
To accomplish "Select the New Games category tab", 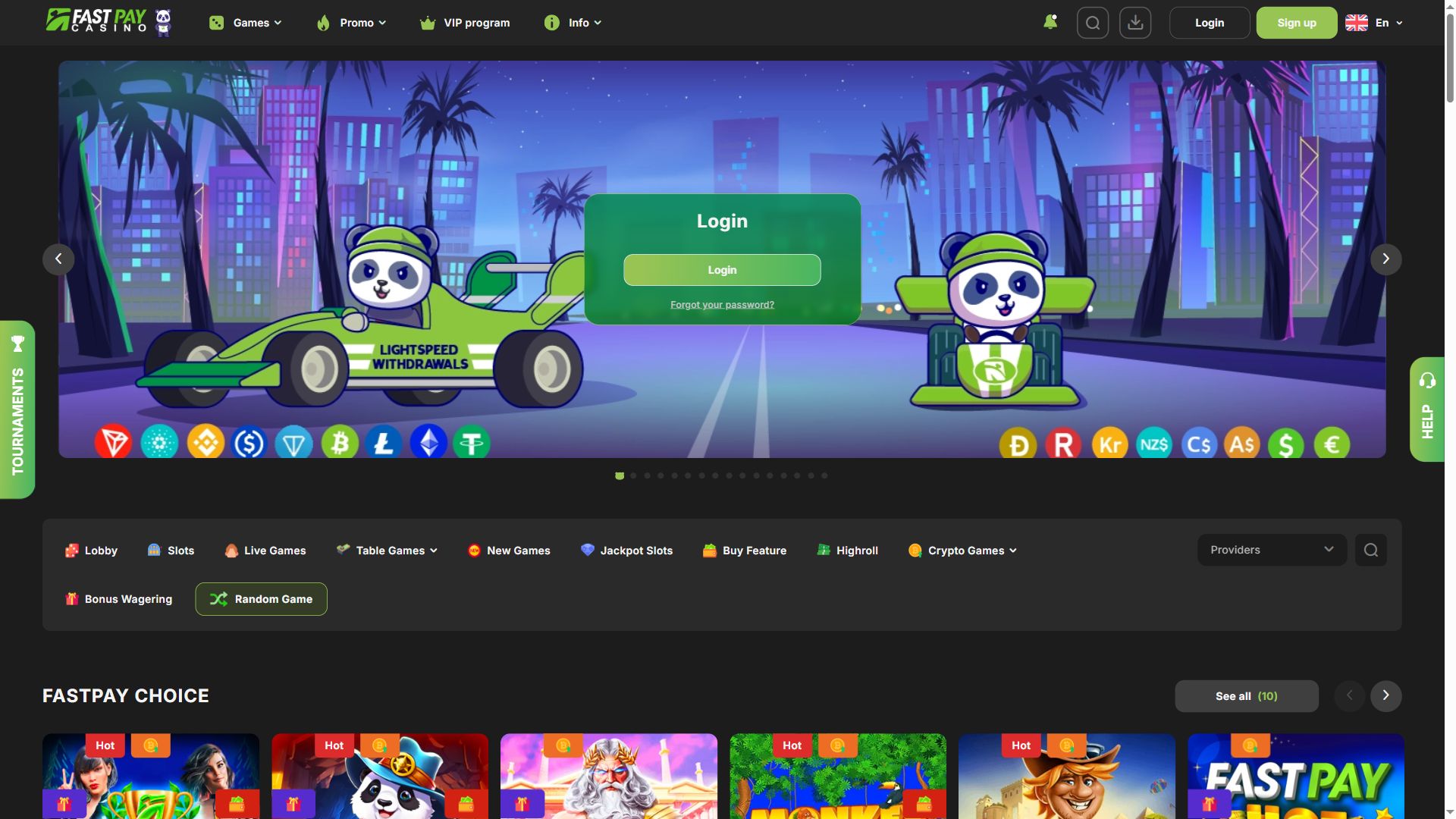I will [x=509, y=551].
